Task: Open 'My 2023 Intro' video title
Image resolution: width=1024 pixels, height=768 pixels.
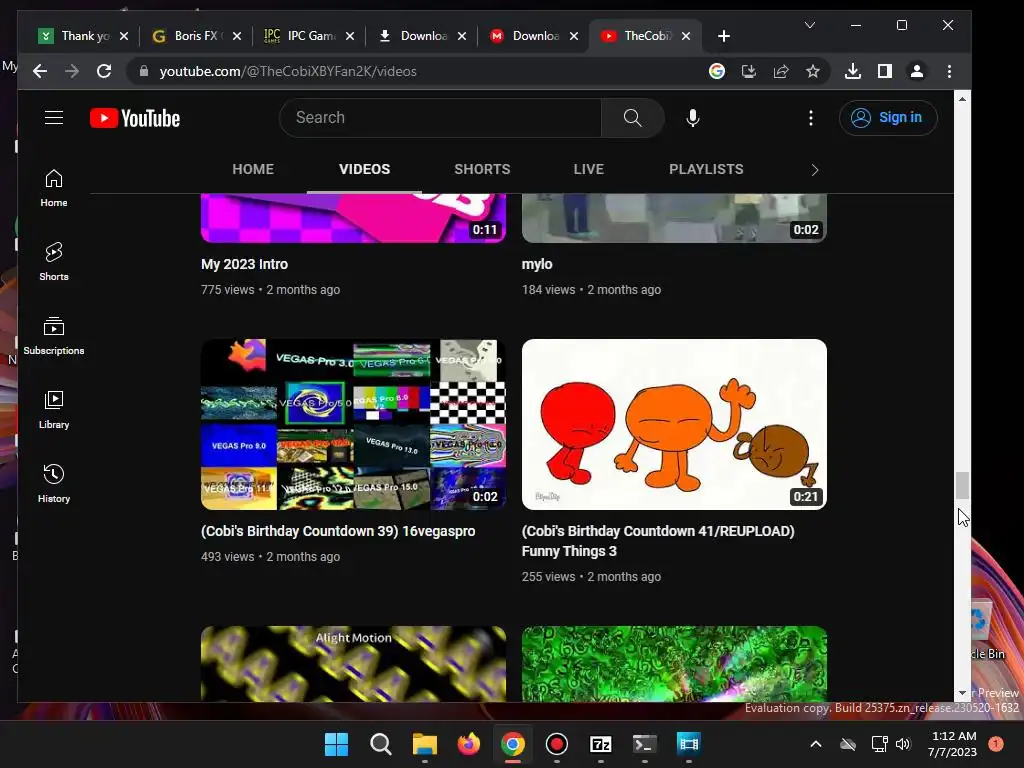Action: [244, 264]
